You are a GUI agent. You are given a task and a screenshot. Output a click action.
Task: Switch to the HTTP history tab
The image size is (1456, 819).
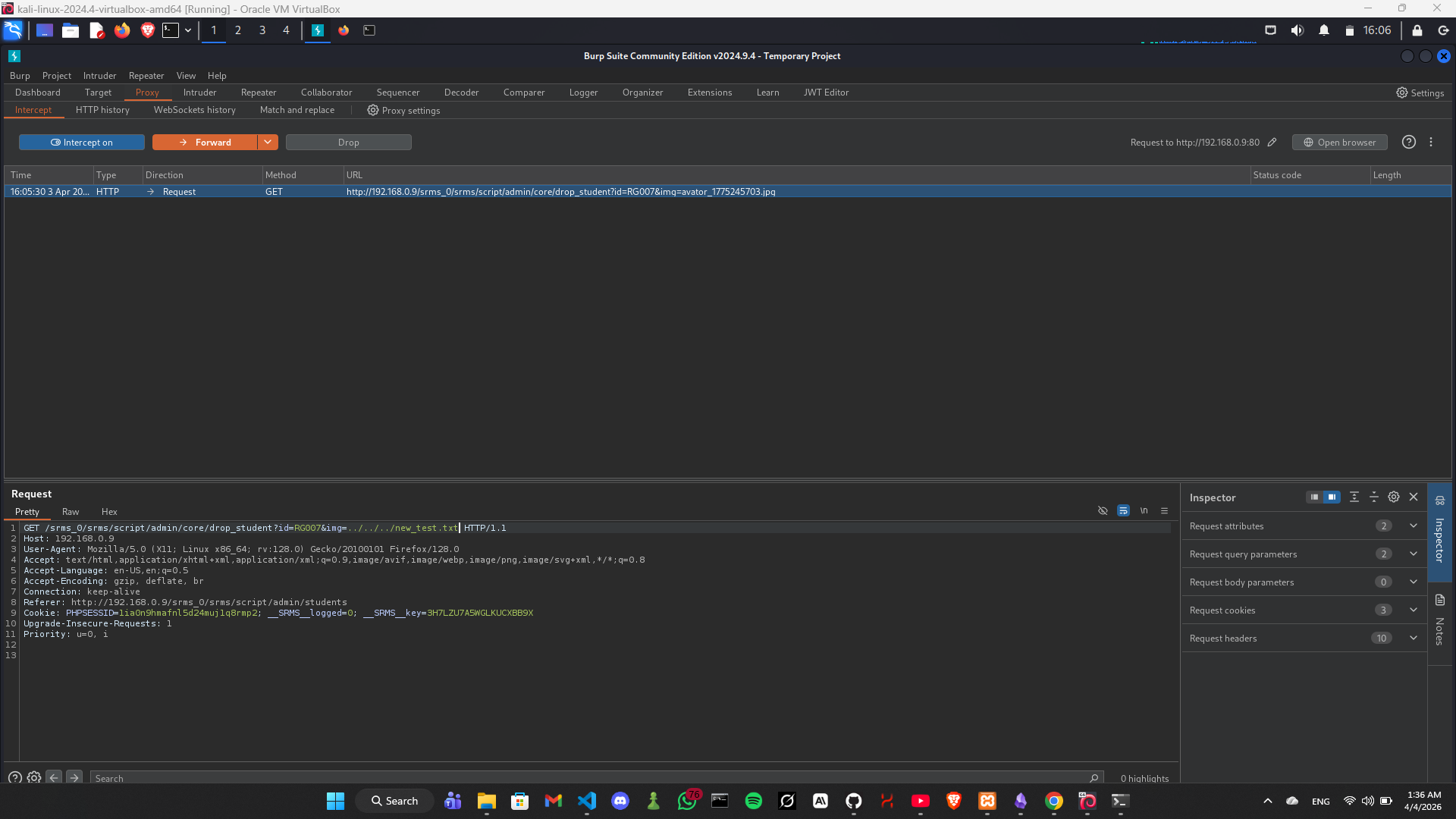coord(102,110)
